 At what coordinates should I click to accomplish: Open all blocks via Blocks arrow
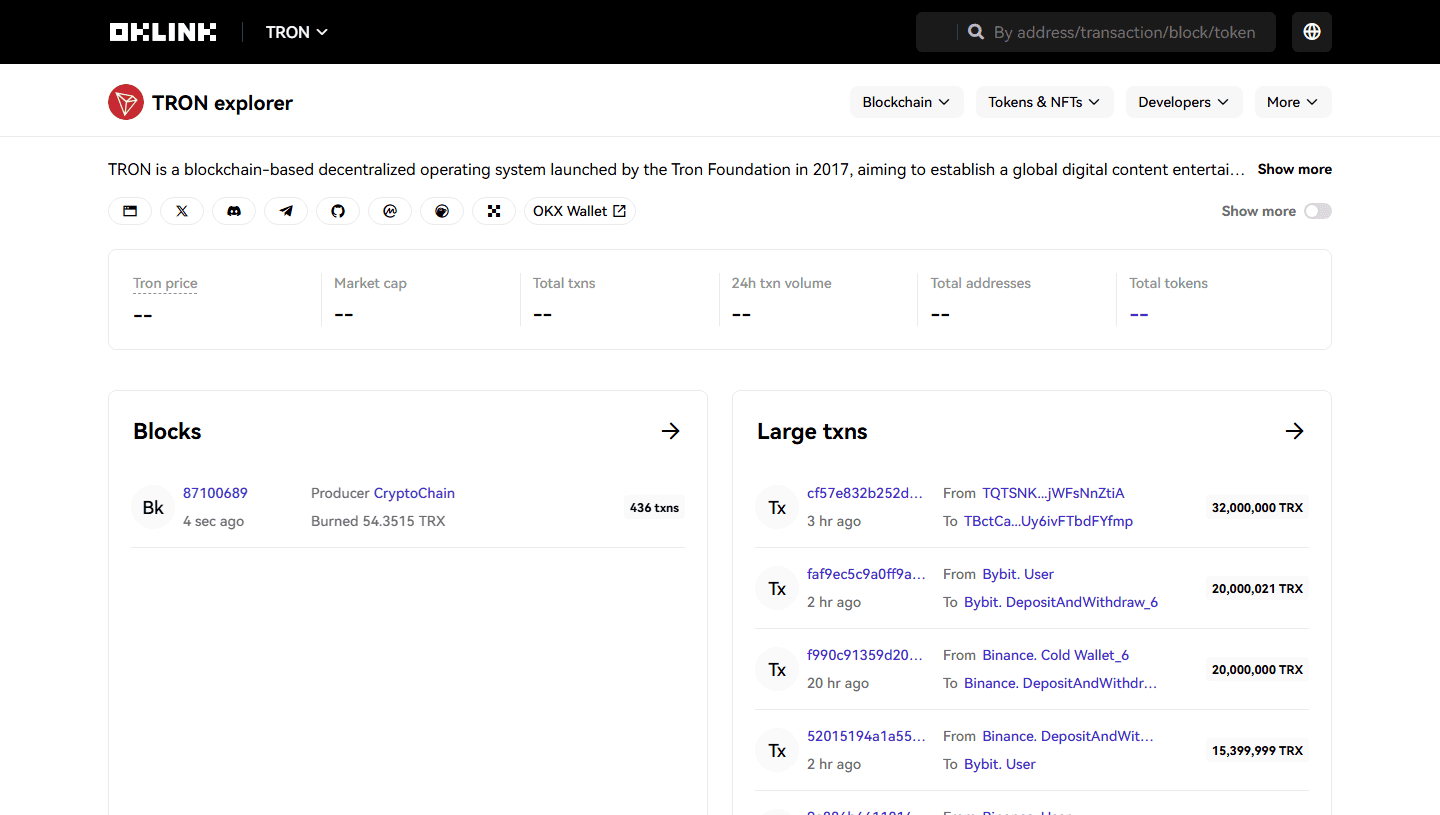click(x=671, y=431)
